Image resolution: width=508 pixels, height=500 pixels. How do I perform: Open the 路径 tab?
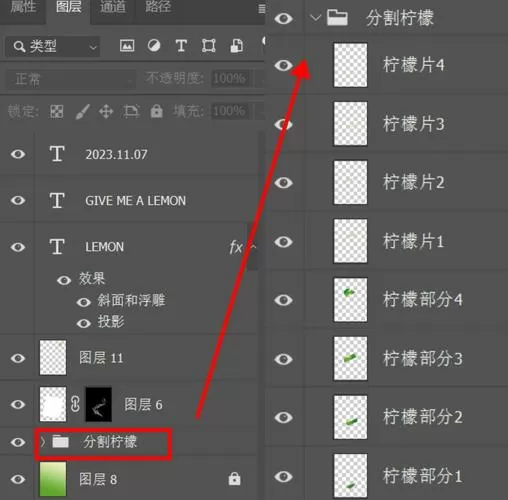pos(158,7)
